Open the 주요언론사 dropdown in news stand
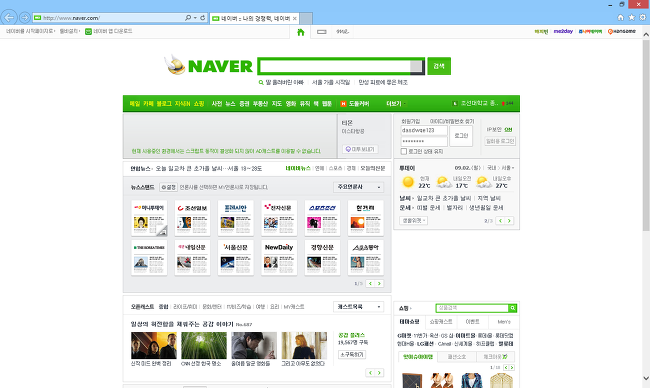Viewport: 650px width, 388px height. click(x=359, y=187)
